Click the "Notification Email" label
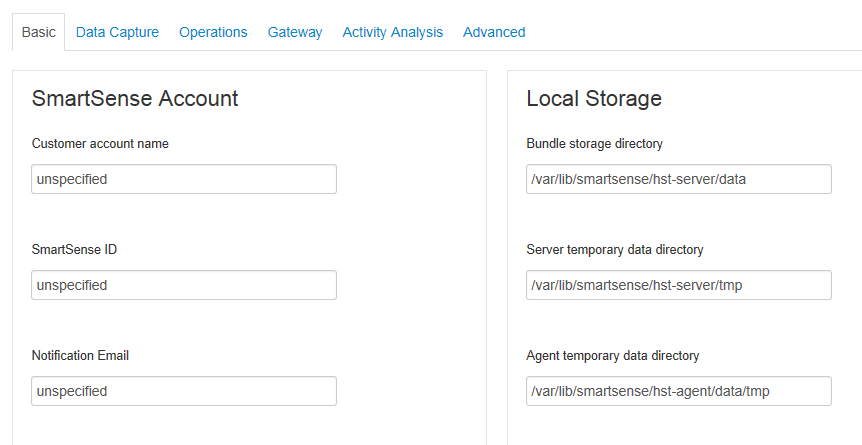This screenshot has width=862, height=445. point(80,355)
